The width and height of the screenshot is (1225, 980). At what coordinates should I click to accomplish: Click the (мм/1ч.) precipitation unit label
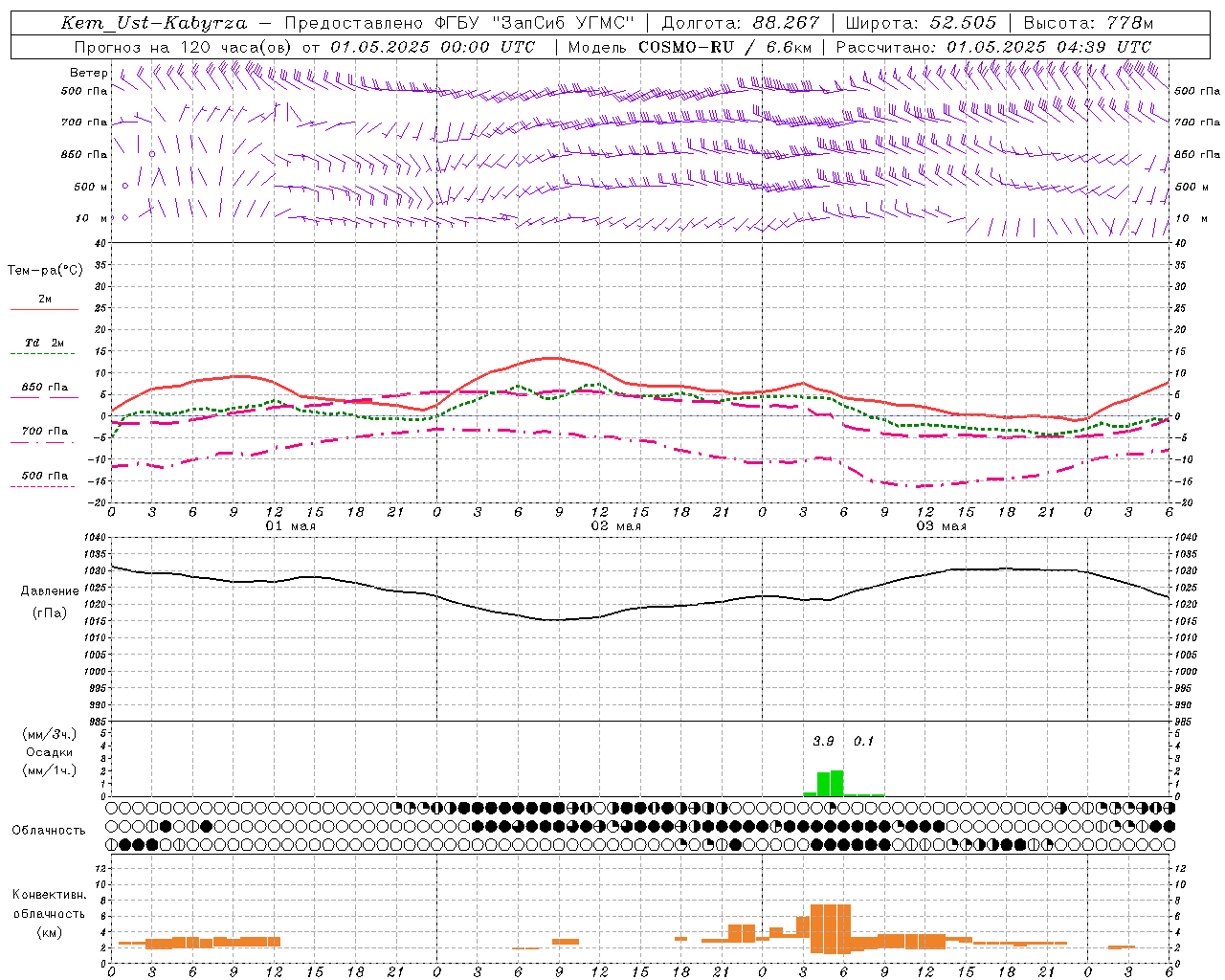coord(49,770)
